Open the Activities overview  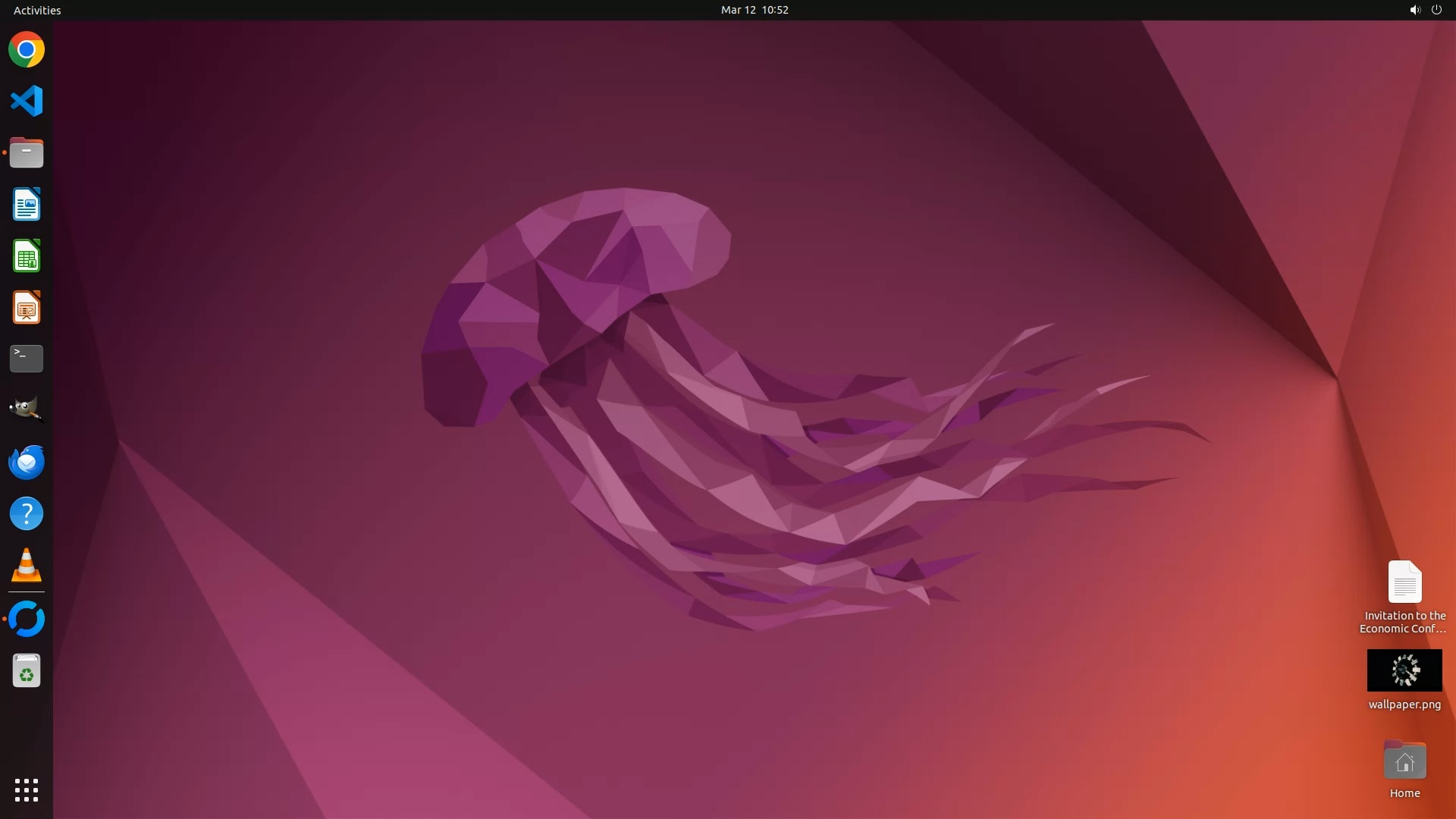pyautogui.click(x=37, y=10)
